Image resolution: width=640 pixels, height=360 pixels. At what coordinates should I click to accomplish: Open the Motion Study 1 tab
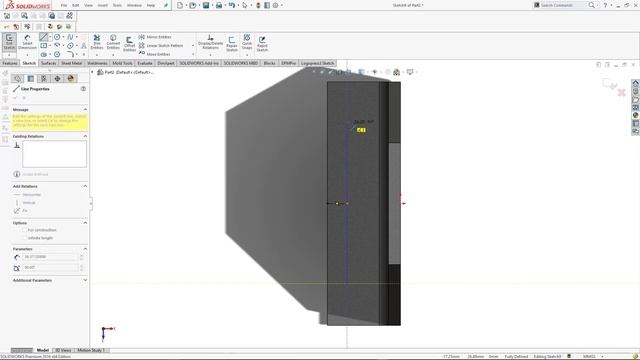(91, 350)
